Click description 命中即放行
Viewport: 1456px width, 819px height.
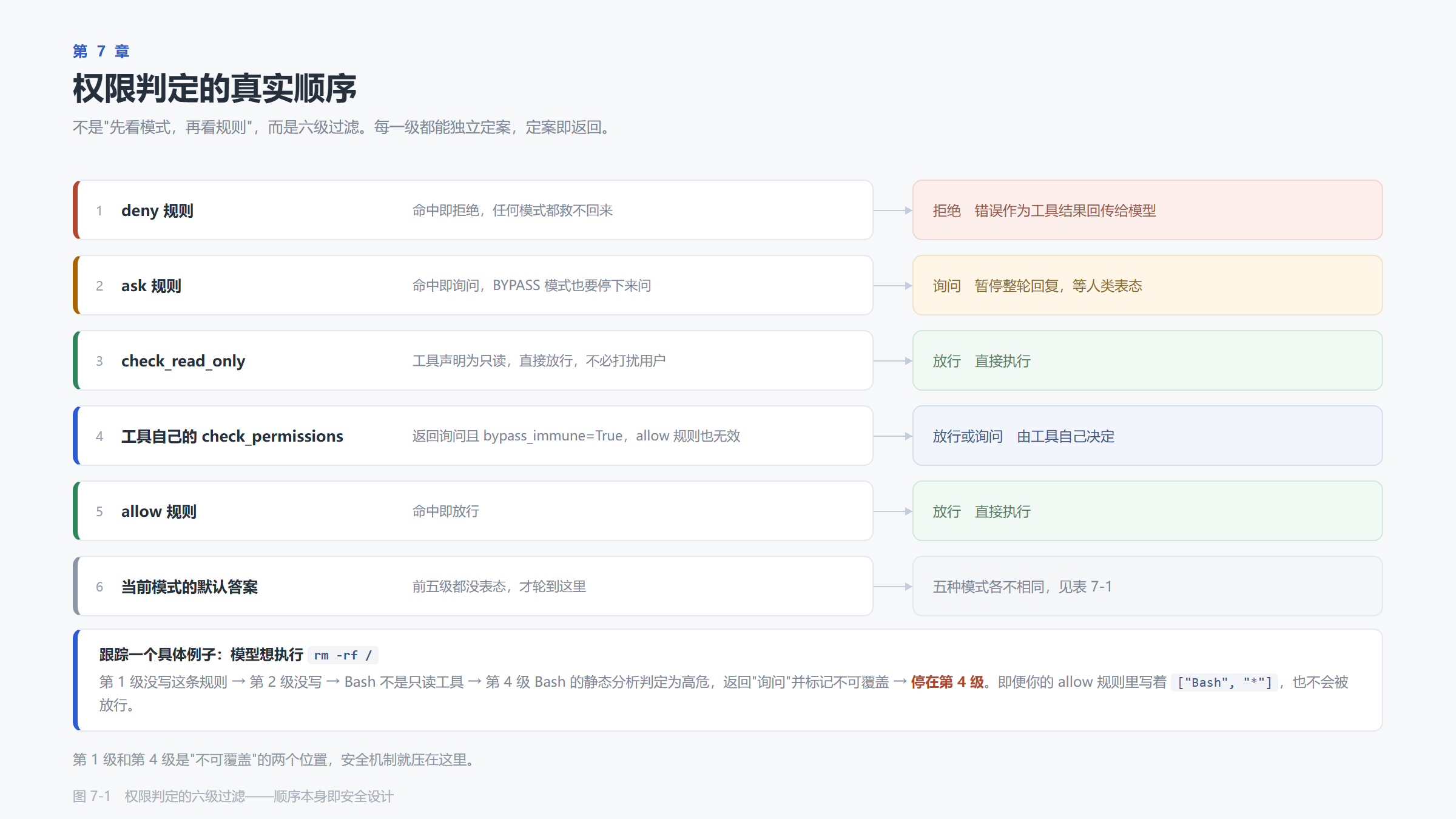click(446, 511)
